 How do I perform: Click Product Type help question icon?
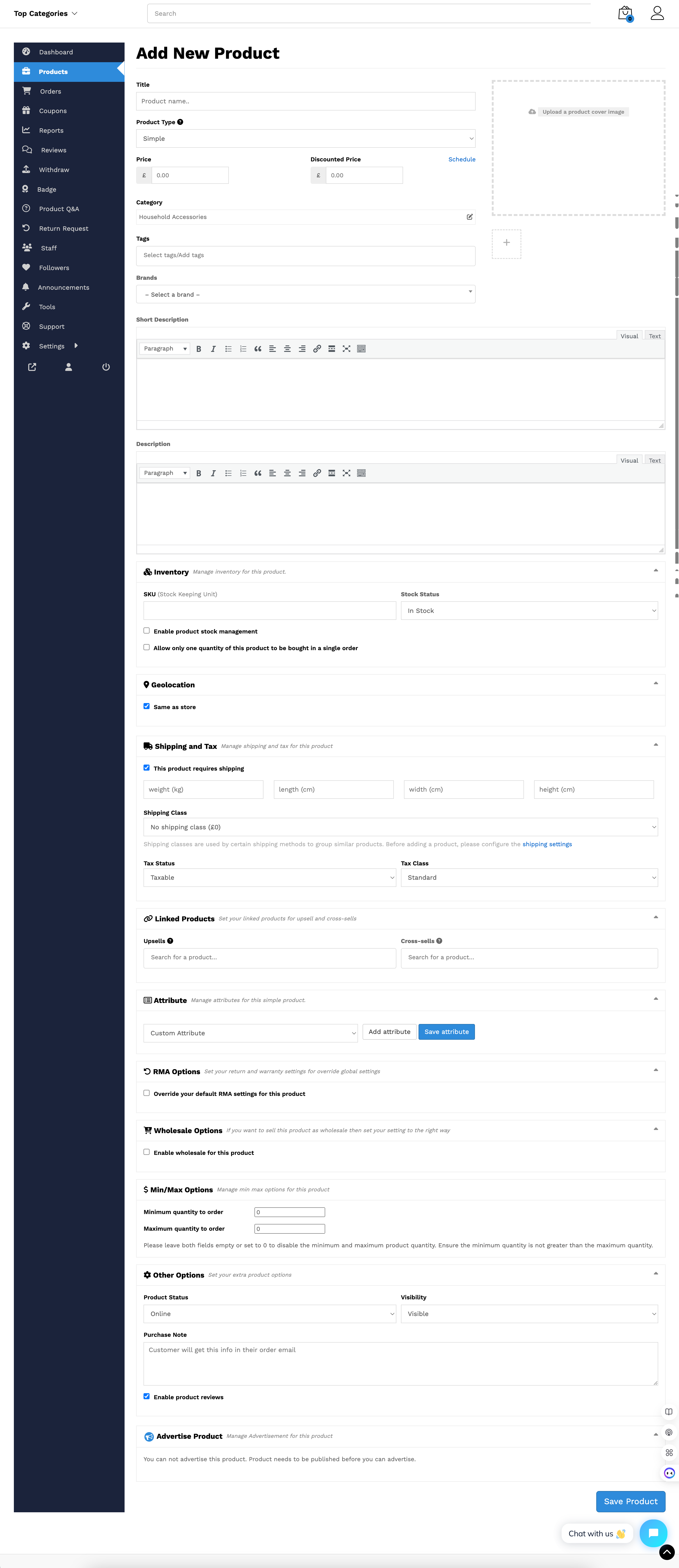[180, 122]
